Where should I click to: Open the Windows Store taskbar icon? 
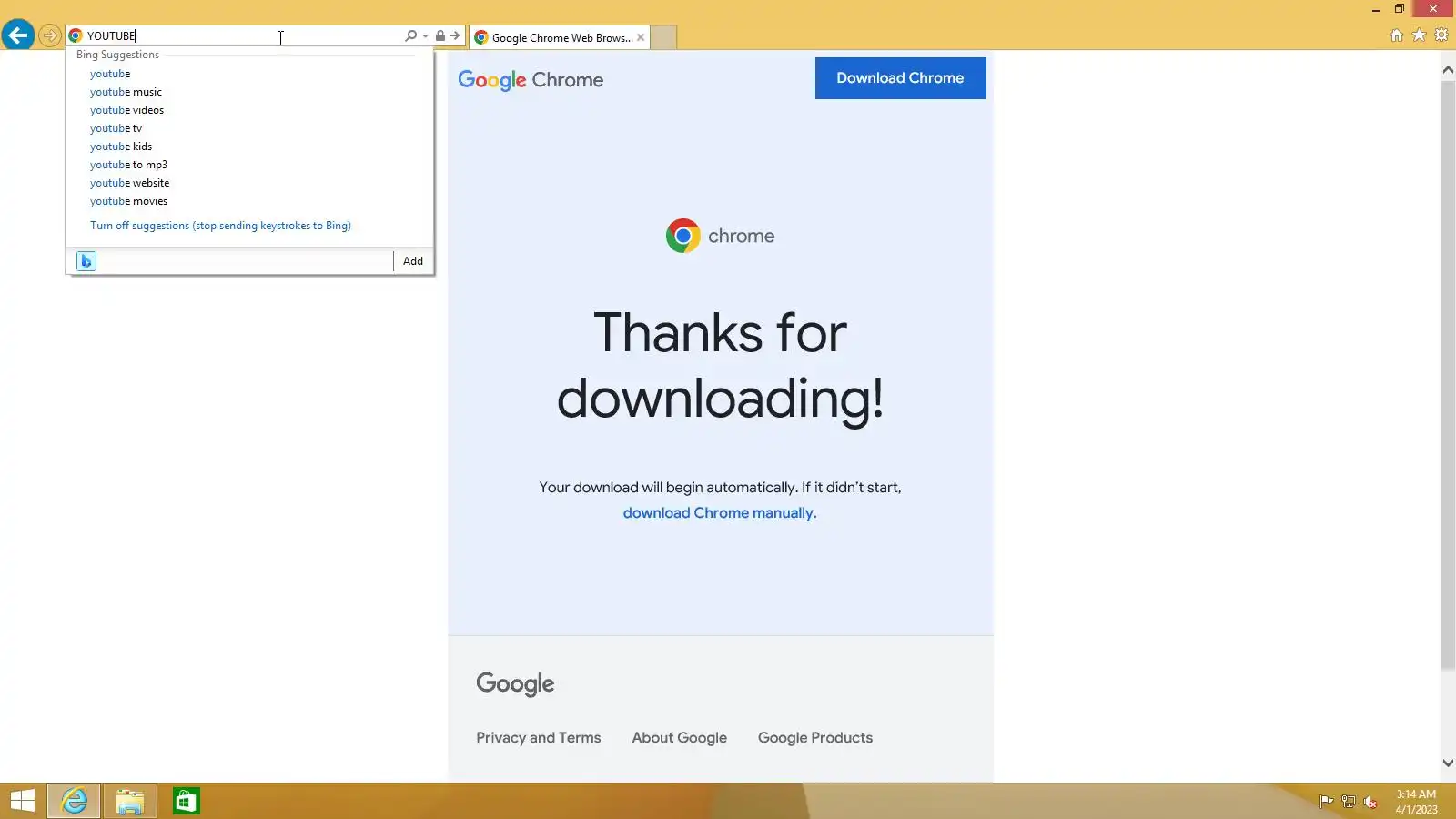pyautogui.click(x=187, y=801)
